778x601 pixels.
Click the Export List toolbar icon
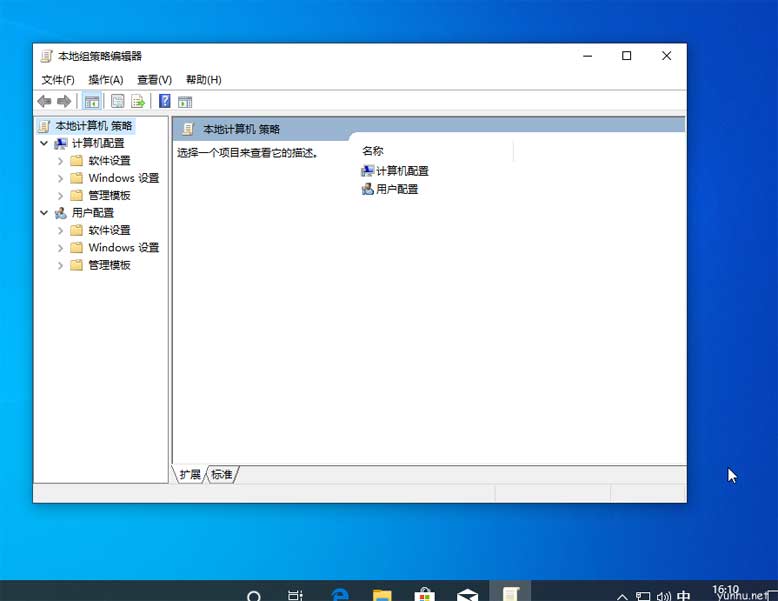pos(138,102)
